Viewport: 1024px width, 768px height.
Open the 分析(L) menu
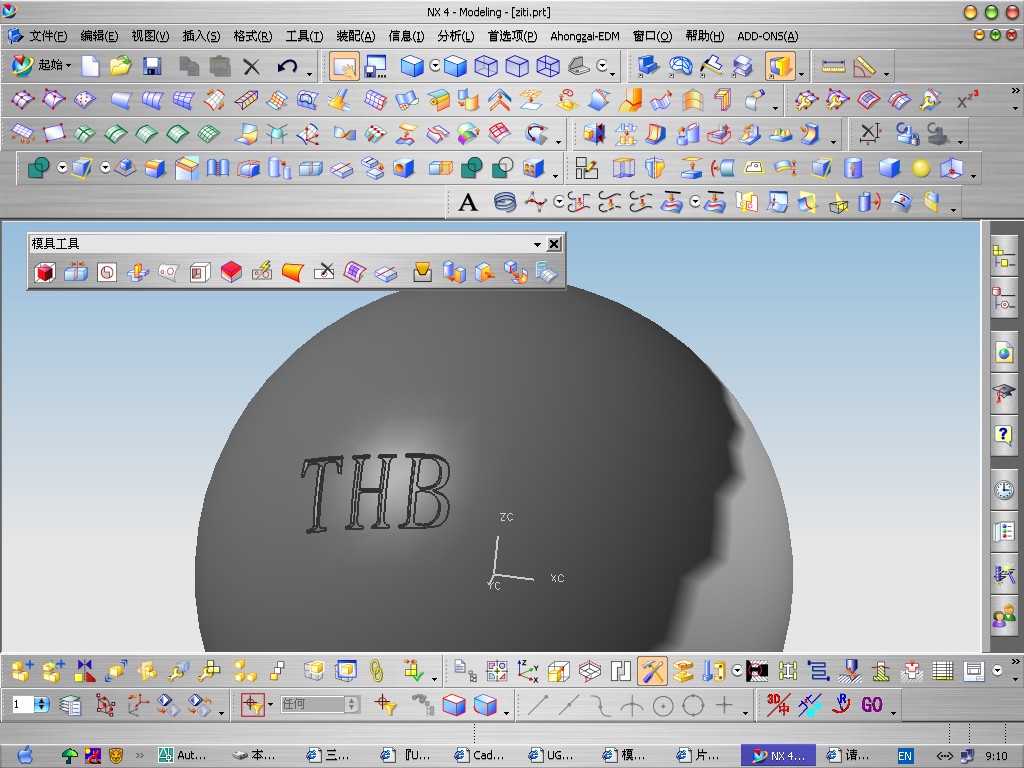click(x=455, y=36)
